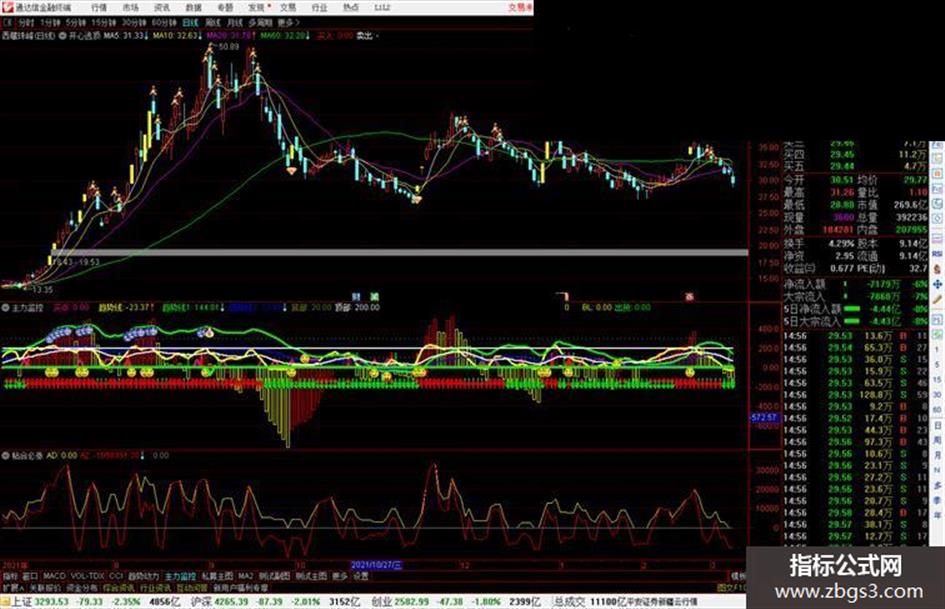The width and height of the screenshot is (945, 609).
Task: Select the CCI indicator tab
Action: (x=116, y=576)
